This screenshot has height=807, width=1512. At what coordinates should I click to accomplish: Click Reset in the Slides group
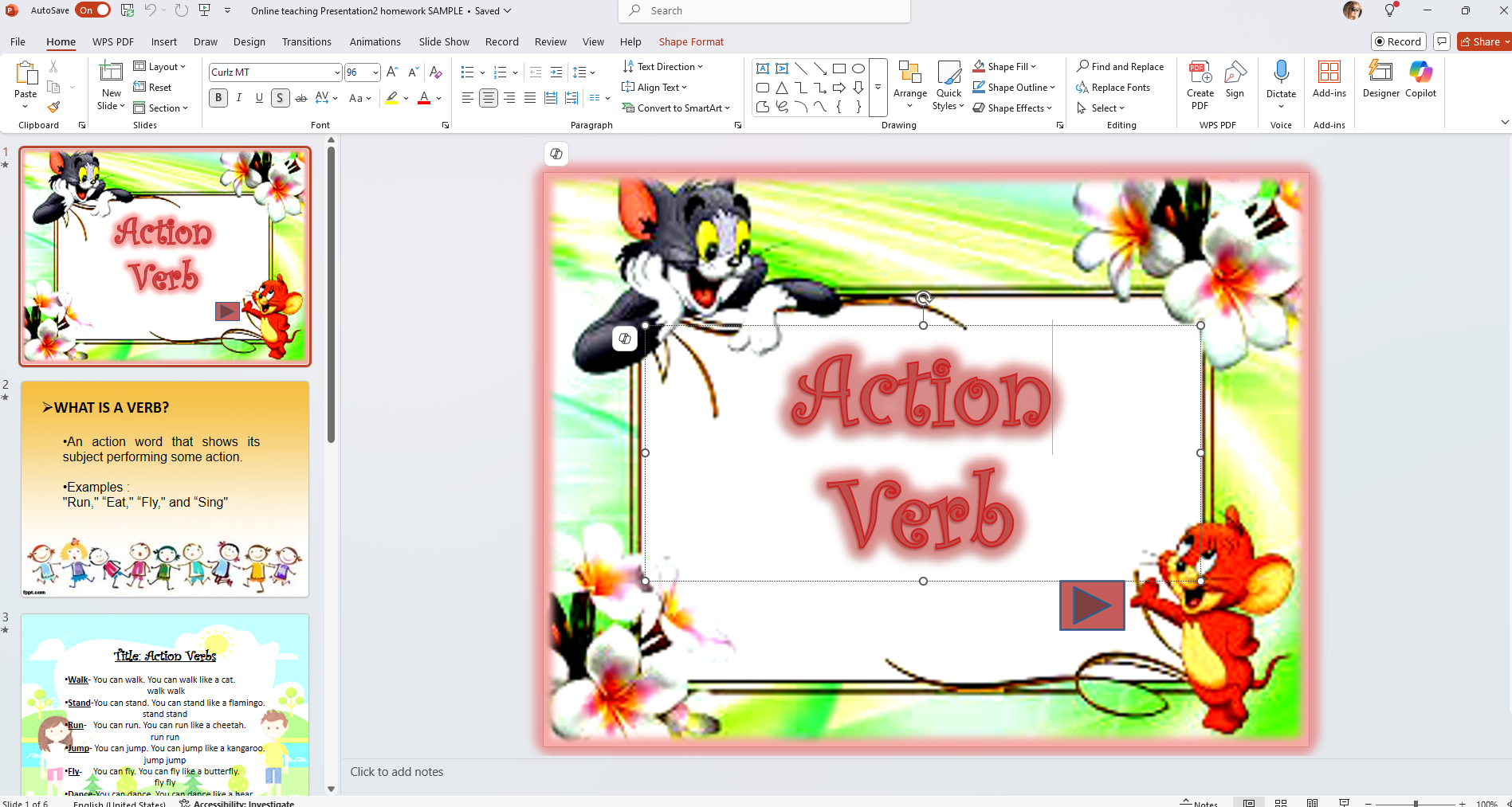[x=152, y=88]
